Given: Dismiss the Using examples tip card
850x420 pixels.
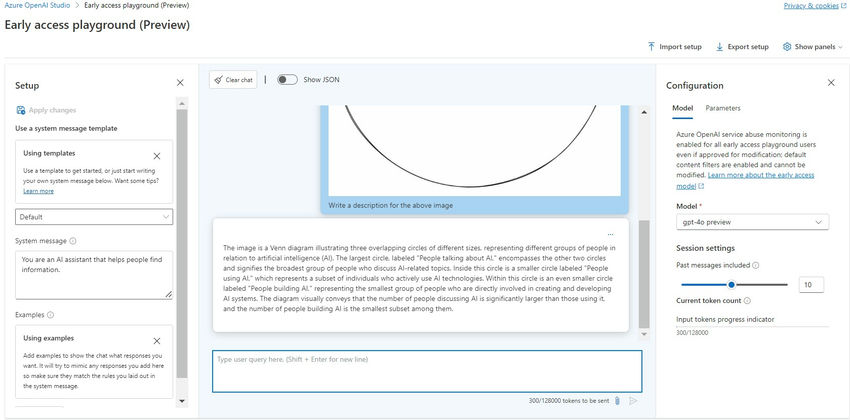Looking at the screenshot, I should tap(157, 341).
